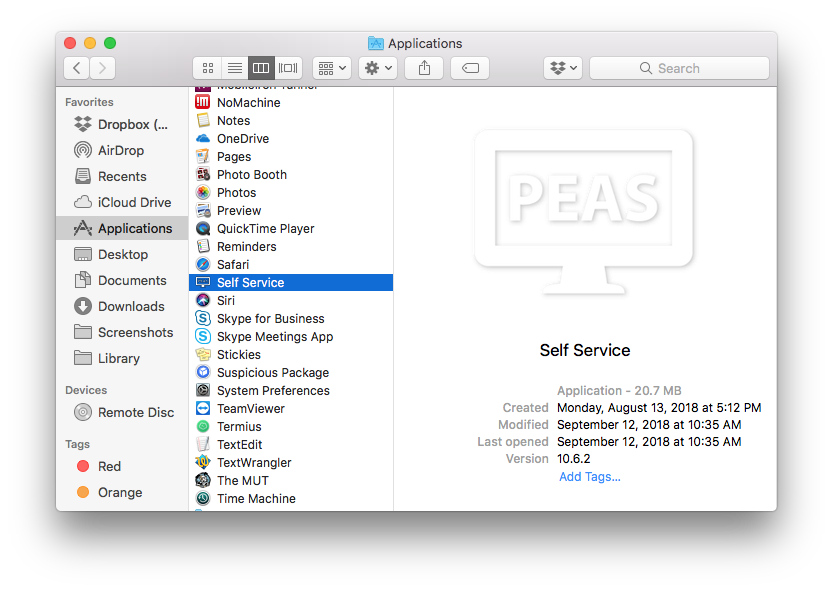Select Remote Disc under Devices
The image size is (833, 591).
click(x=122, y=412)
